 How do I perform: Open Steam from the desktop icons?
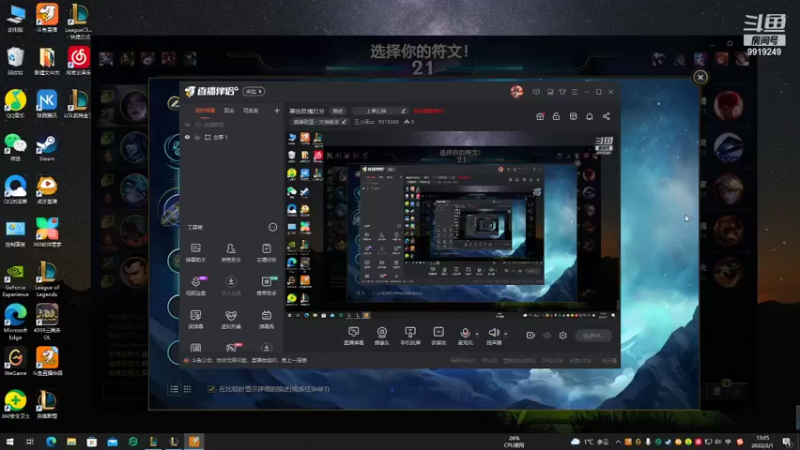46,147
